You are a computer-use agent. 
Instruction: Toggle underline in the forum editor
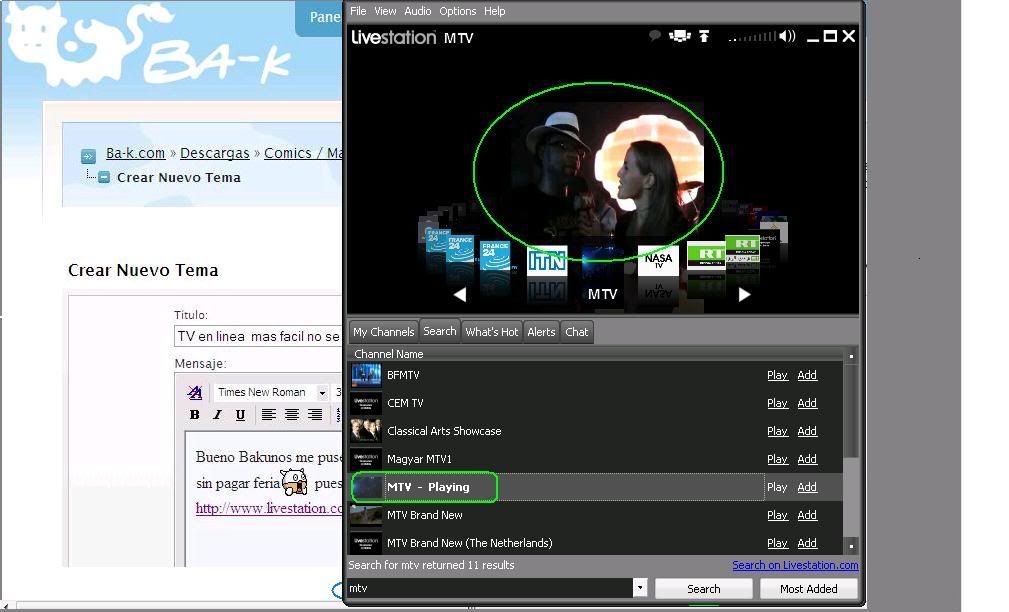(240, 415)
